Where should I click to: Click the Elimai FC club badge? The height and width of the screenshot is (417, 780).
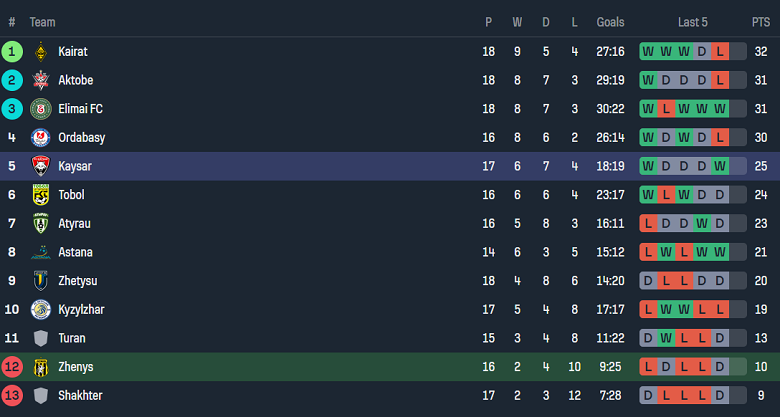[41, 109]
